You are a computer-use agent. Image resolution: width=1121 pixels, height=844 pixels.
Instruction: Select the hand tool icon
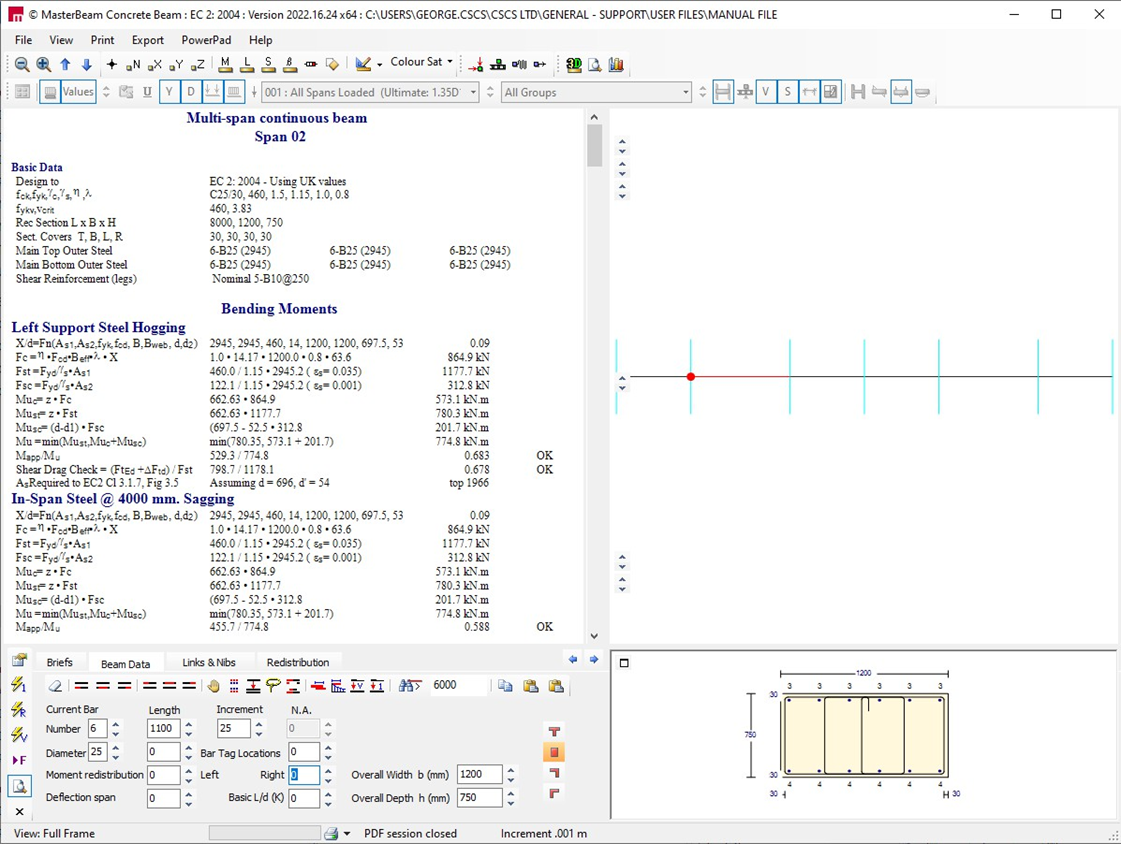[213, 686]
